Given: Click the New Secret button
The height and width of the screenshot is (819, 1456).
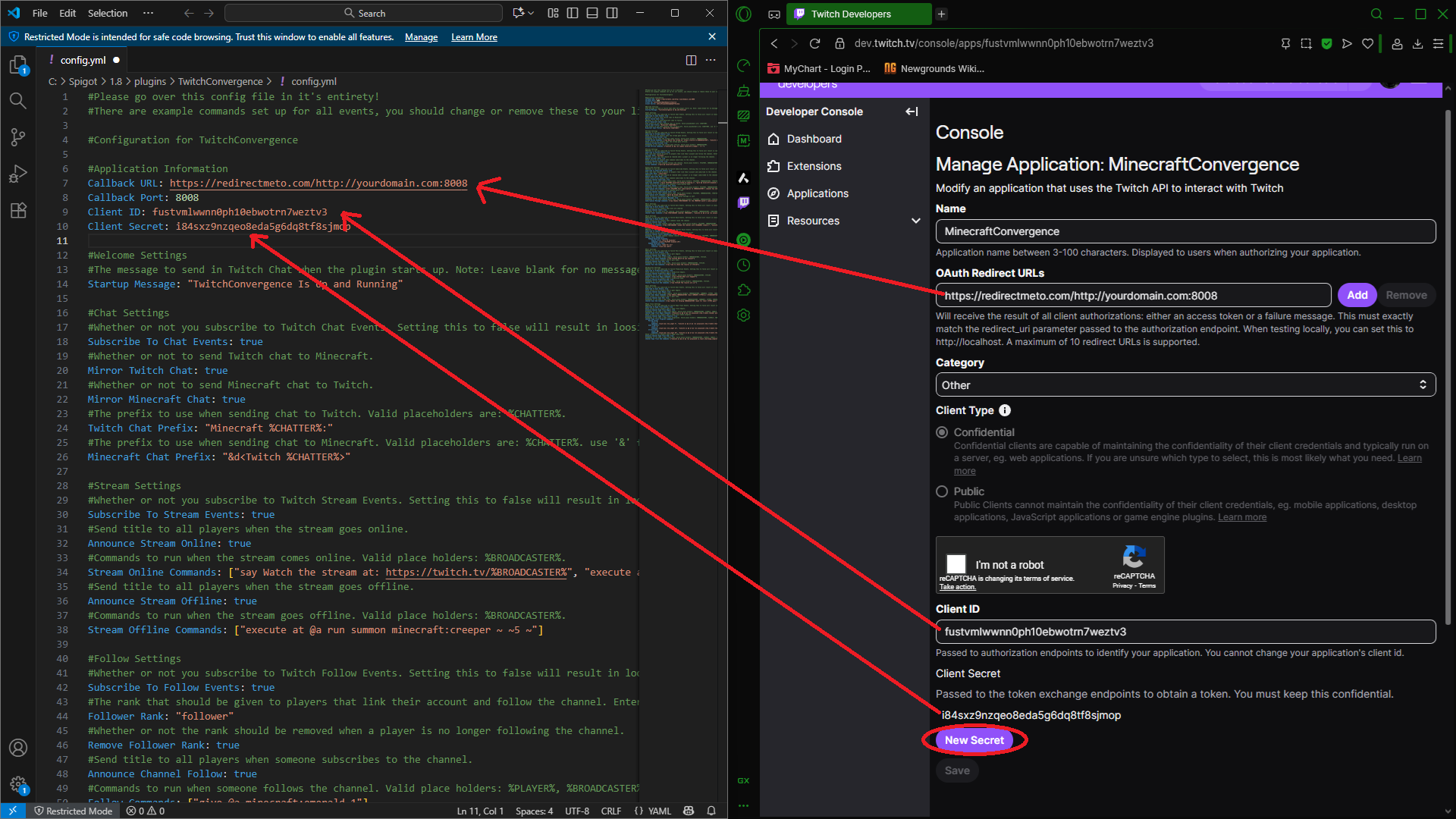Looking at the screenshot, I should (x=974, y=740).
